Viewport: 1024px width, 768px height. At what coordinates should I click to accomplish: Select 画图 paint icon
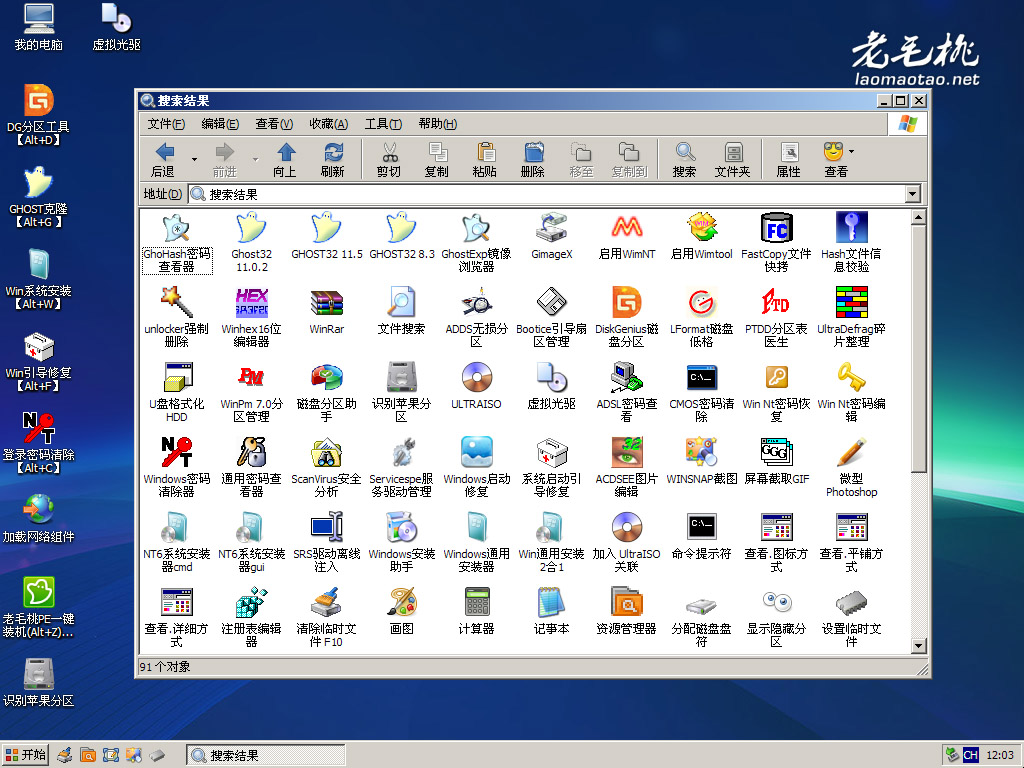click(402, 611)
